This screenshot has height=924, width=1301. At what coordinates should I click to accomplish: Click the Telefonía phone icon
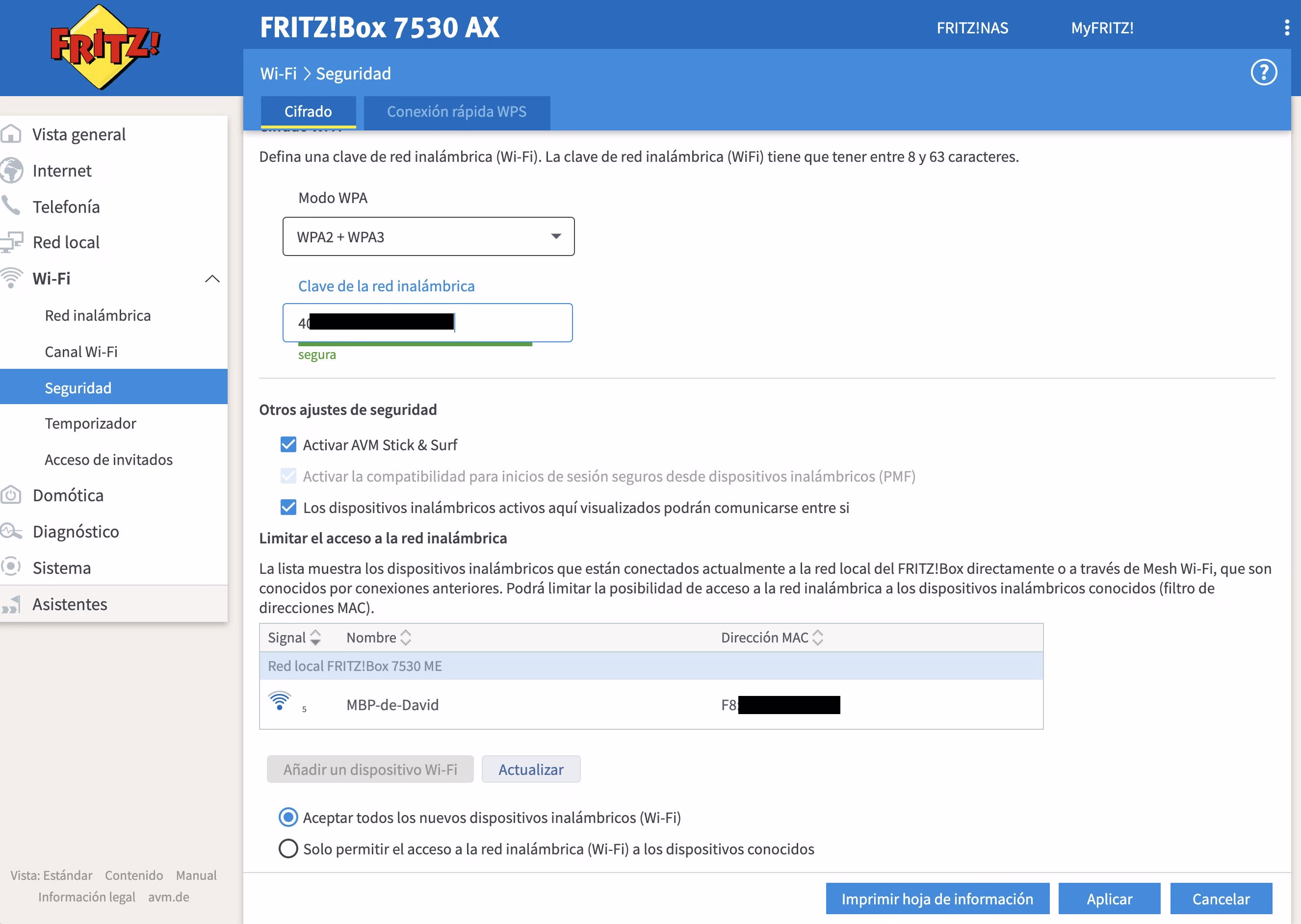pos(11,206)
